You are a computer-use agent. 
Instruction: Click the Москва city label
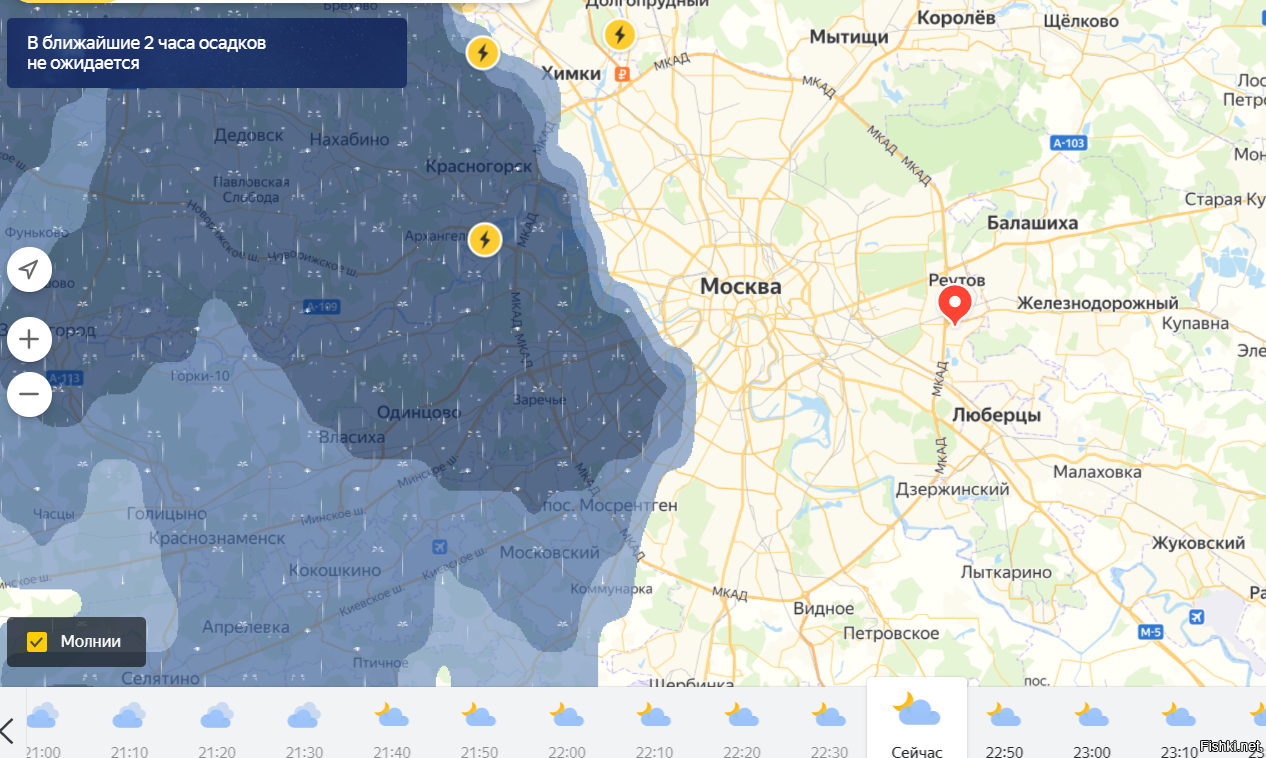click(x=740, y=287)
